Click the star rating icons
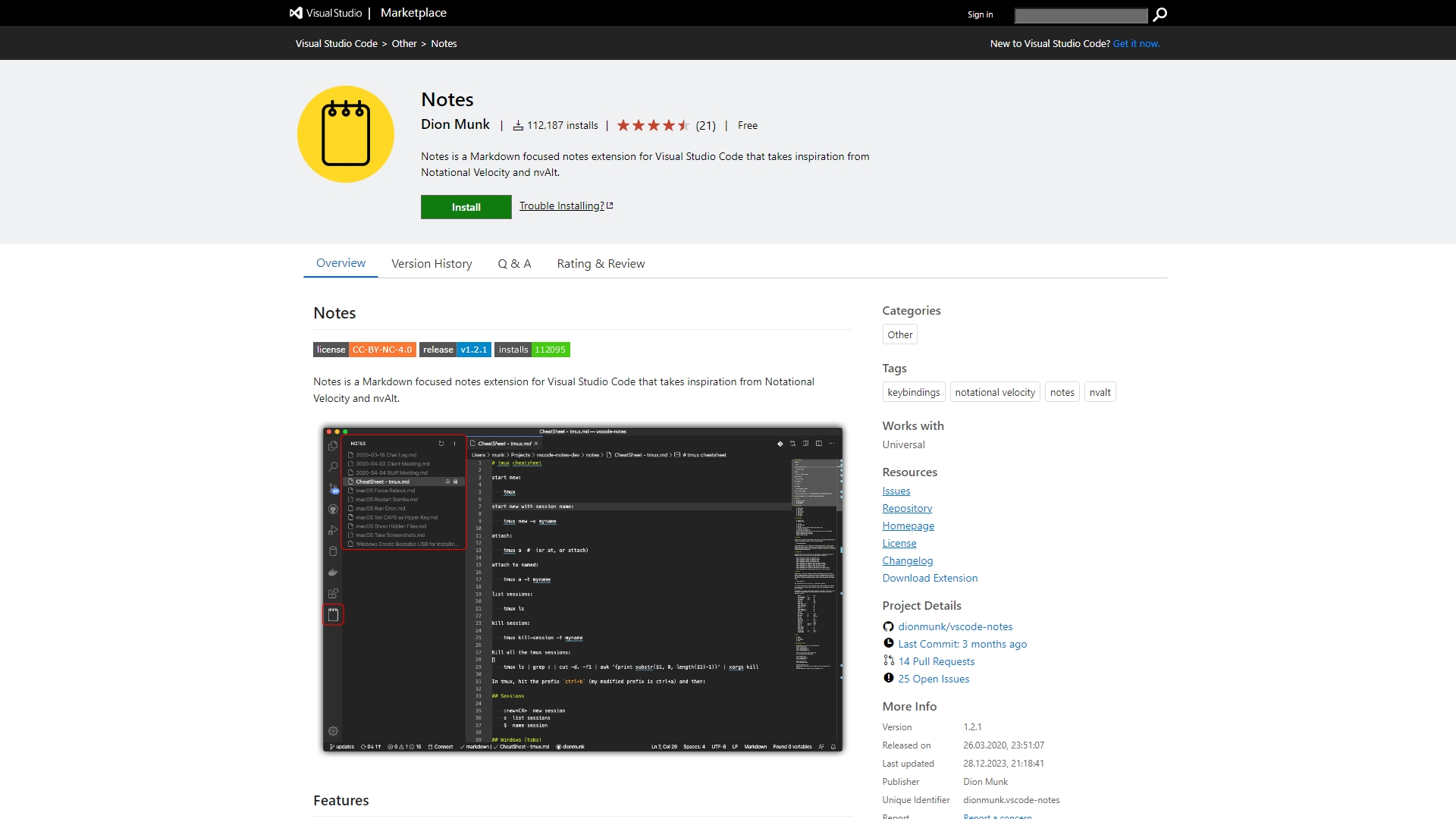This screenshot has width=1456, height=819. 653,125
